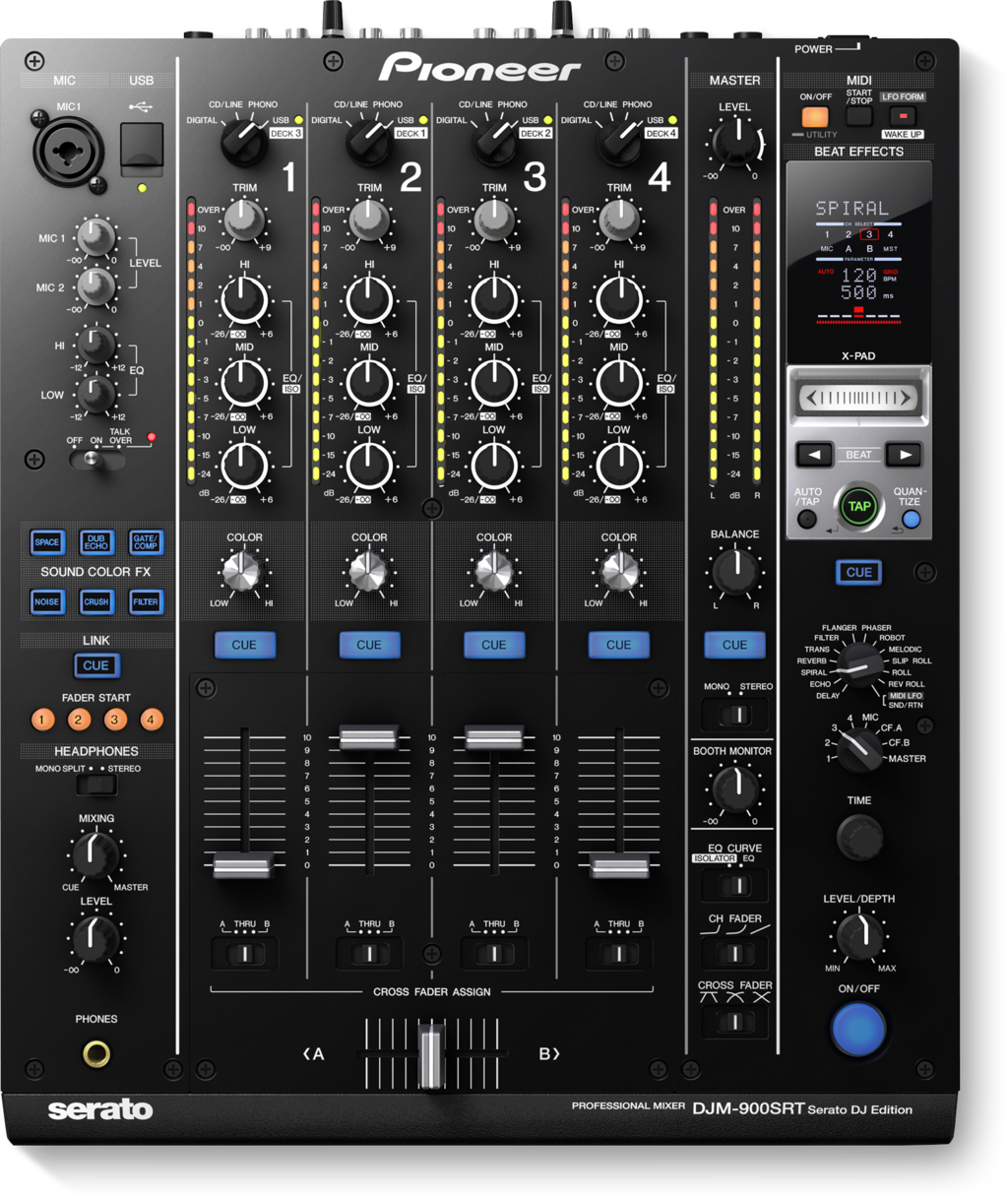Viewport: 1008px width, 1196px height.
Task: Click the channel 2 fader handle
Action: 368,737
